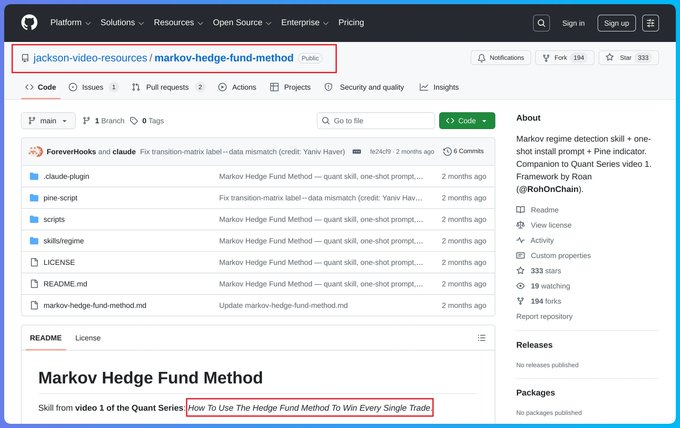The image size is (680, 428).
Task: Click the Sign in link
Action: pyautogui.click(x=573, y=23)
